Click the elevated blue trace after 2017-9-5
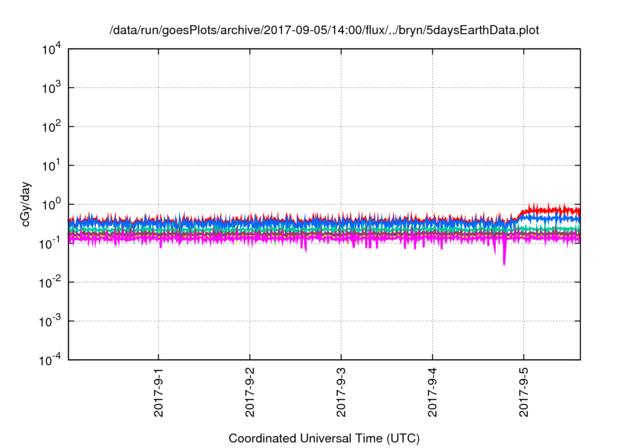 [551, 219]
